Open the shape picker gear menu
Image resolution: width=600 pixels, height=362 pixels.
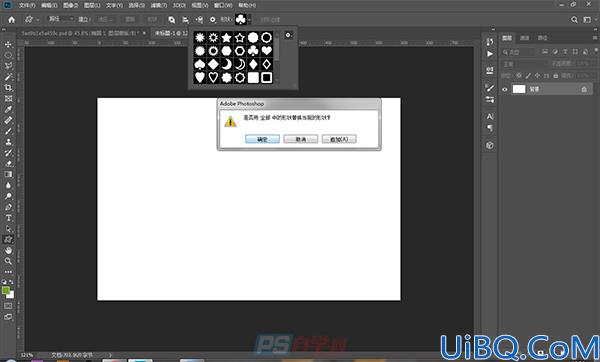coord(289,35)
